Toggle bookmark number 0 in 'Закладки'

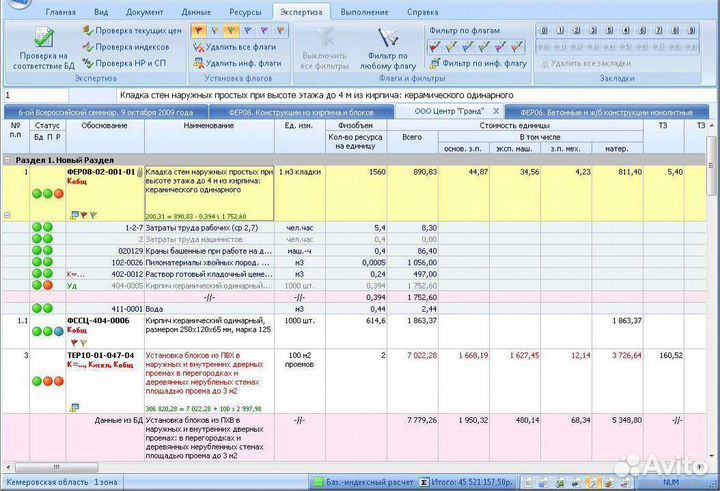pyautogui.click(x=544, y=31)
